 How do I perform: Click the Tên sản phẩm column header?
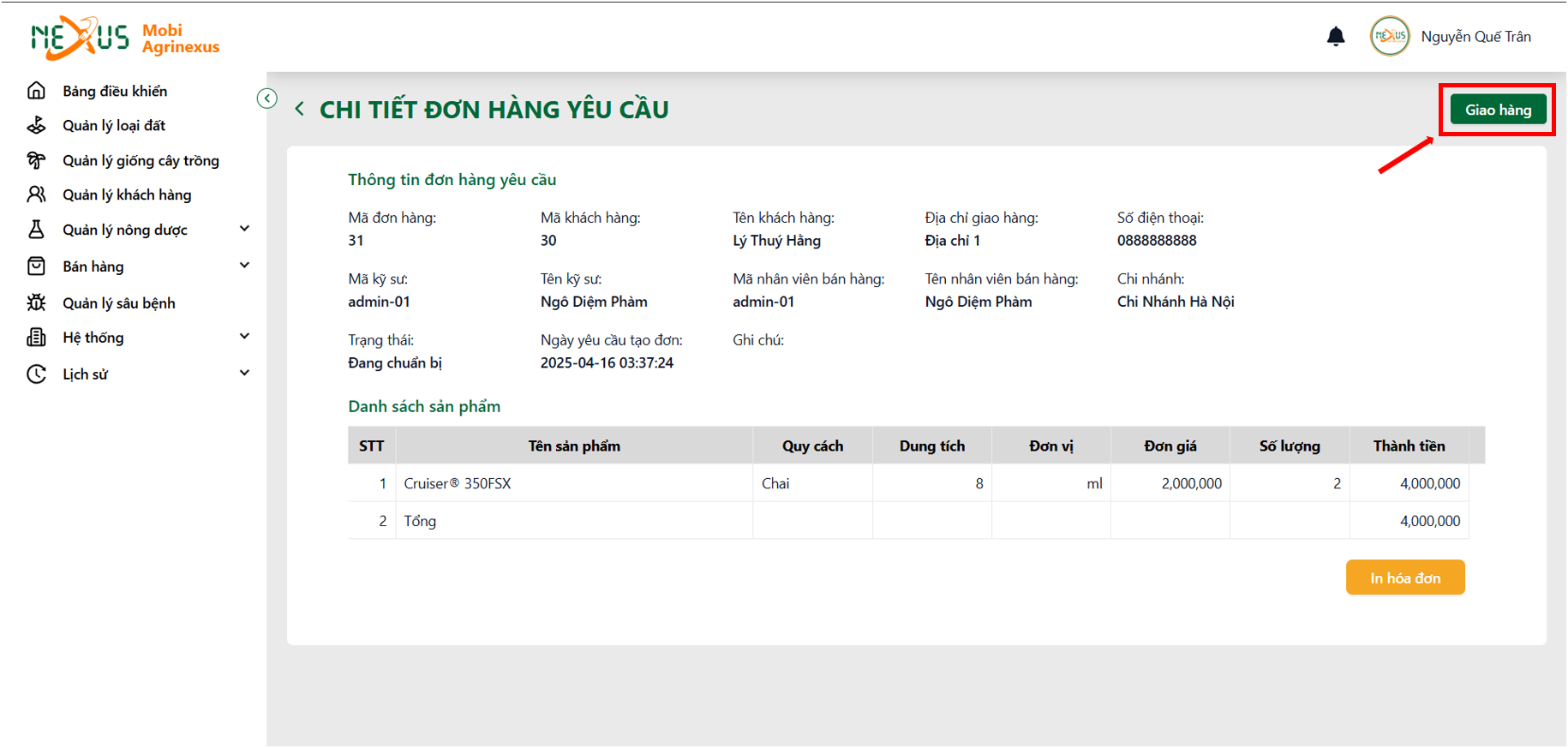pyautogui.click(x=574, y=446)
